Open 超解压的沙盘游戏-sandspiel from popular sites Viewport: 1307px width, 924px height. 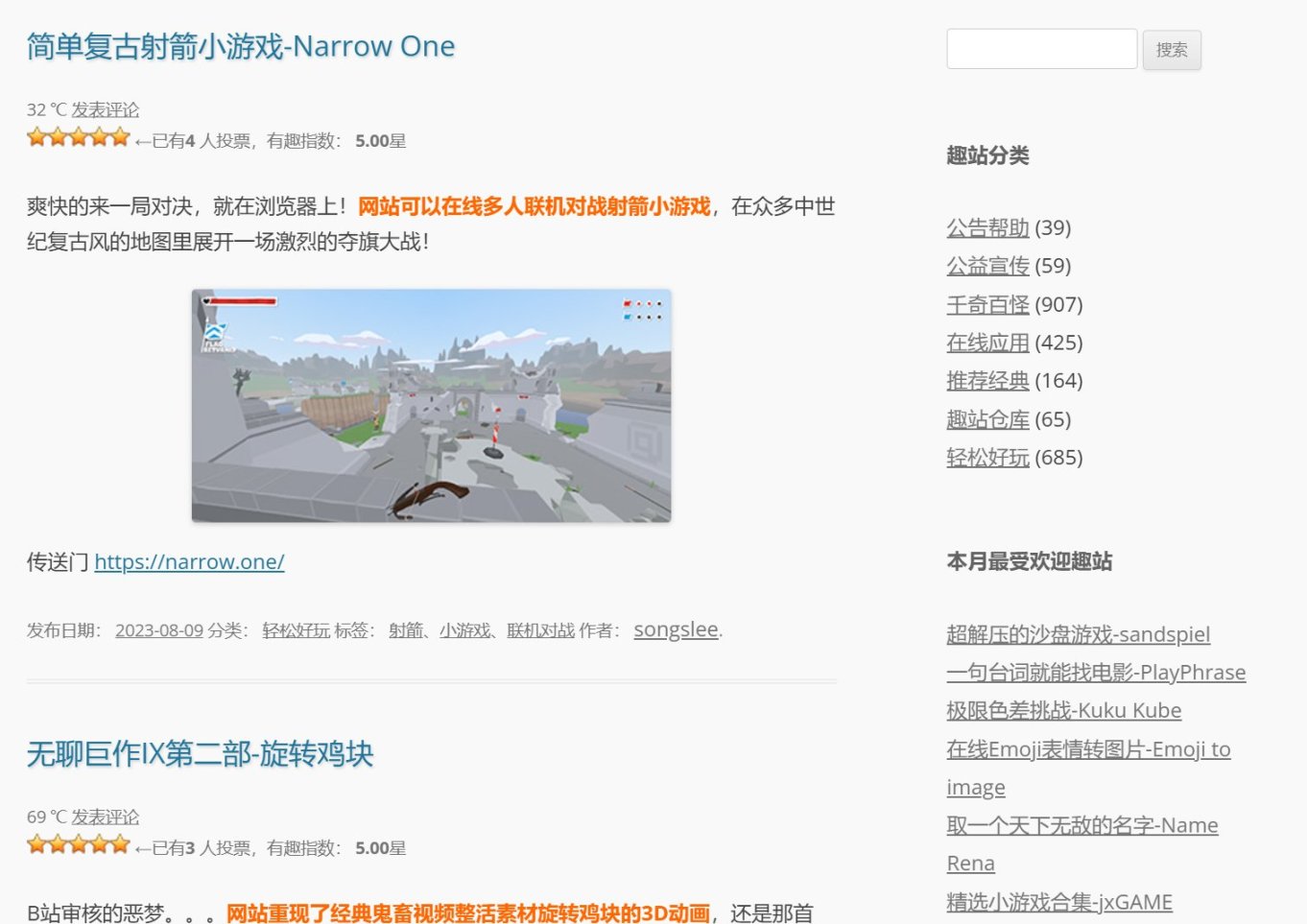coord(1078,634)
